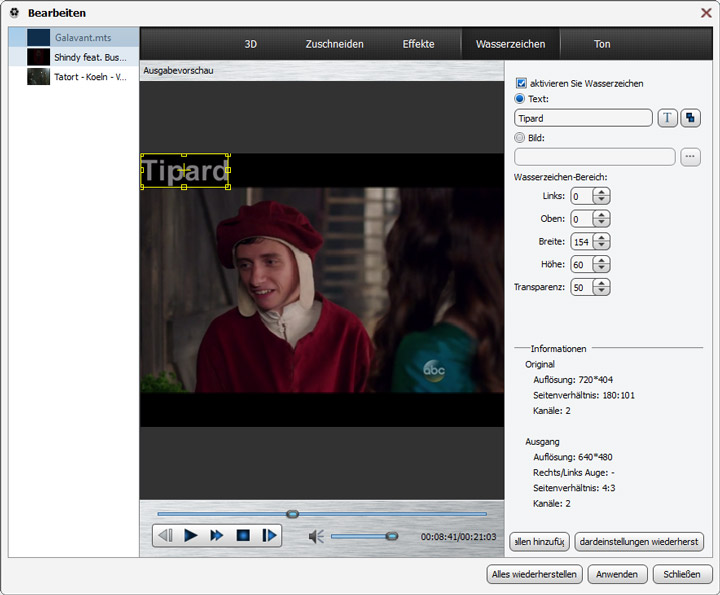Open the Effekte tab
Screen dimensions: 720x595
click(418, 44)
